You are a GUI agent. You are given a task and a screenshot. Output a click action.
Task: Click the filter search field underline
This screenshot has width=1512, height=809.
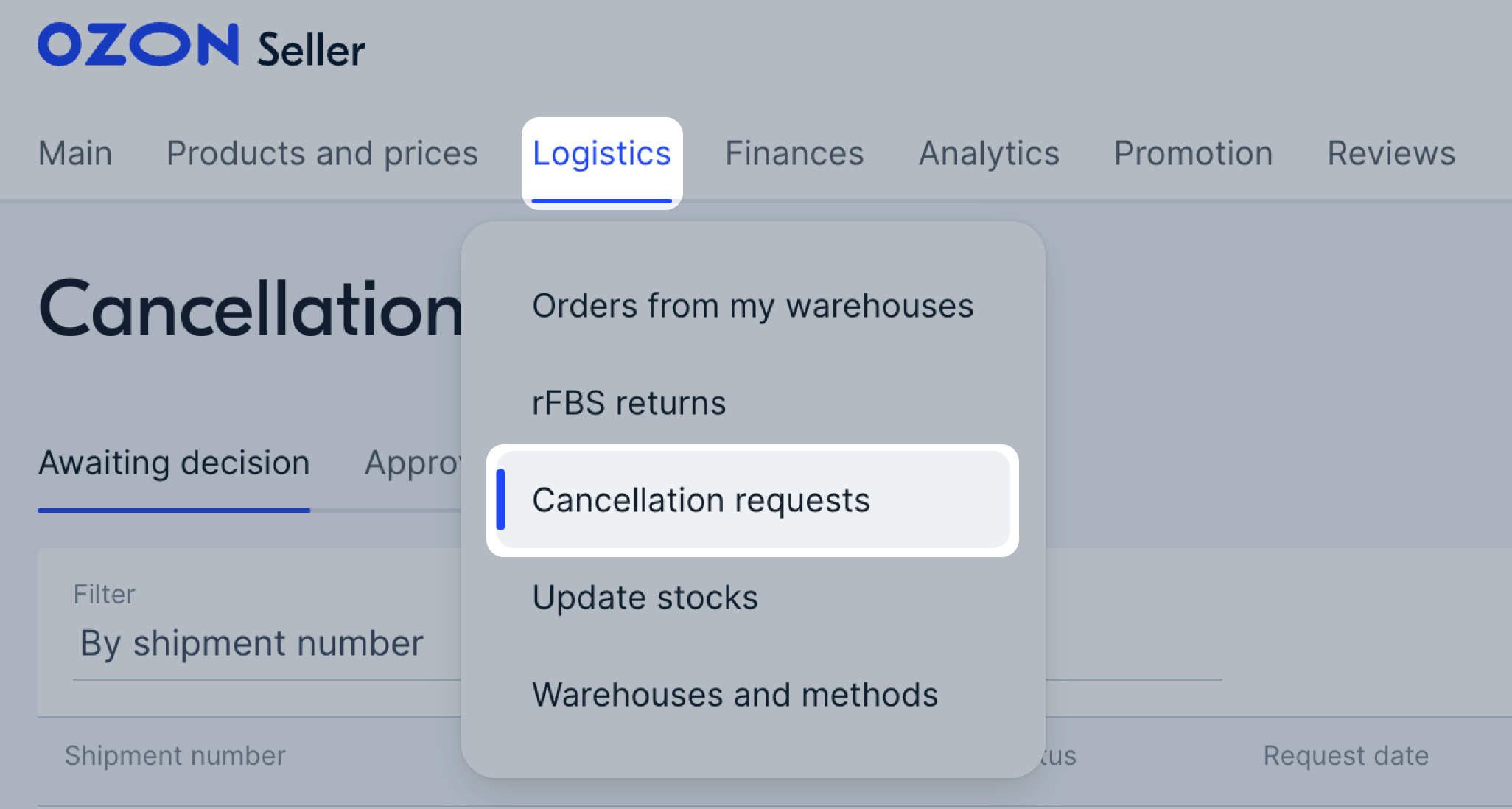pyautogui.click(x=1133, y=679)
